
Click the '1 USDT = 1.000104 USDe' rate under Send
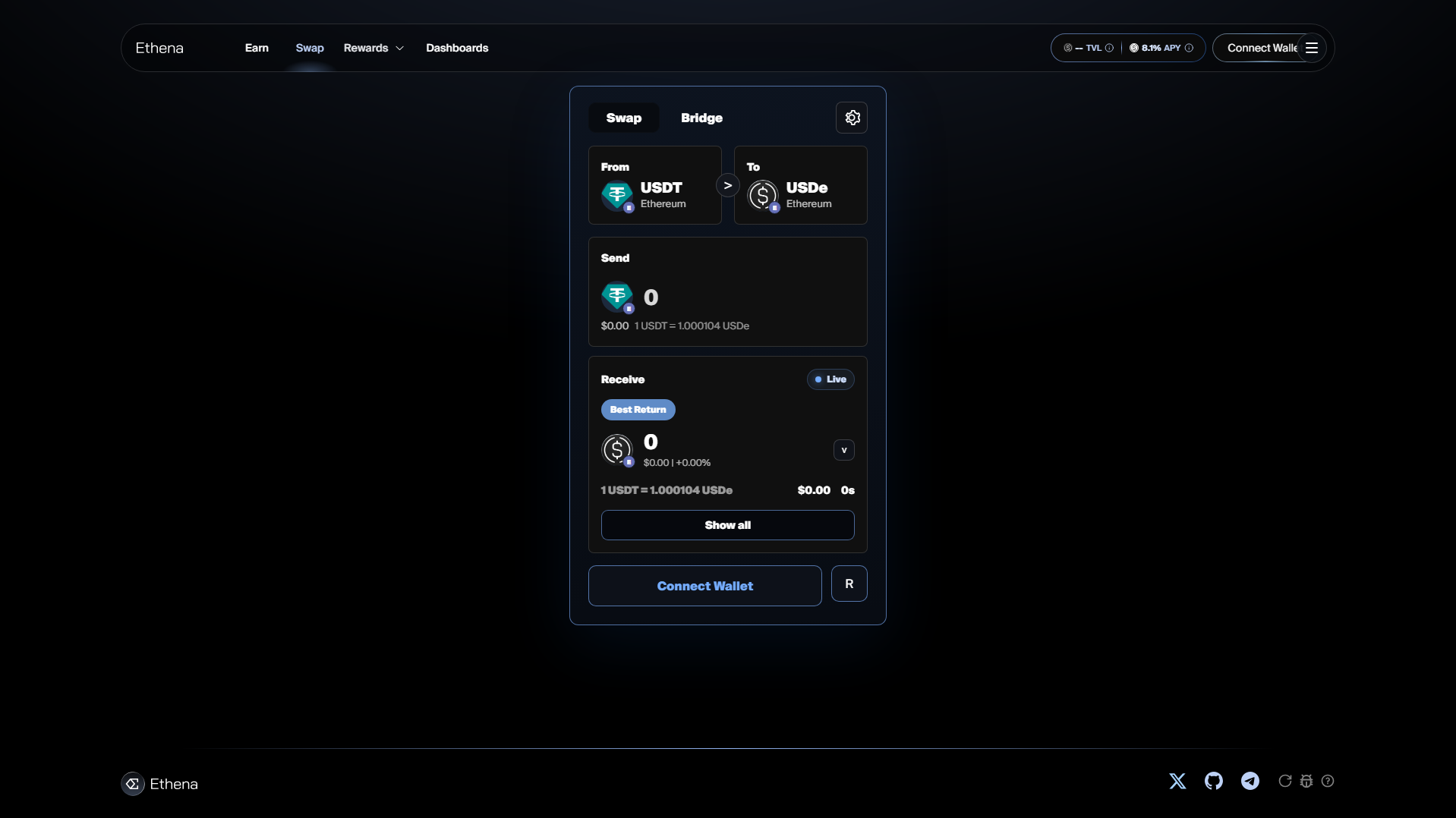coord(692,326)
